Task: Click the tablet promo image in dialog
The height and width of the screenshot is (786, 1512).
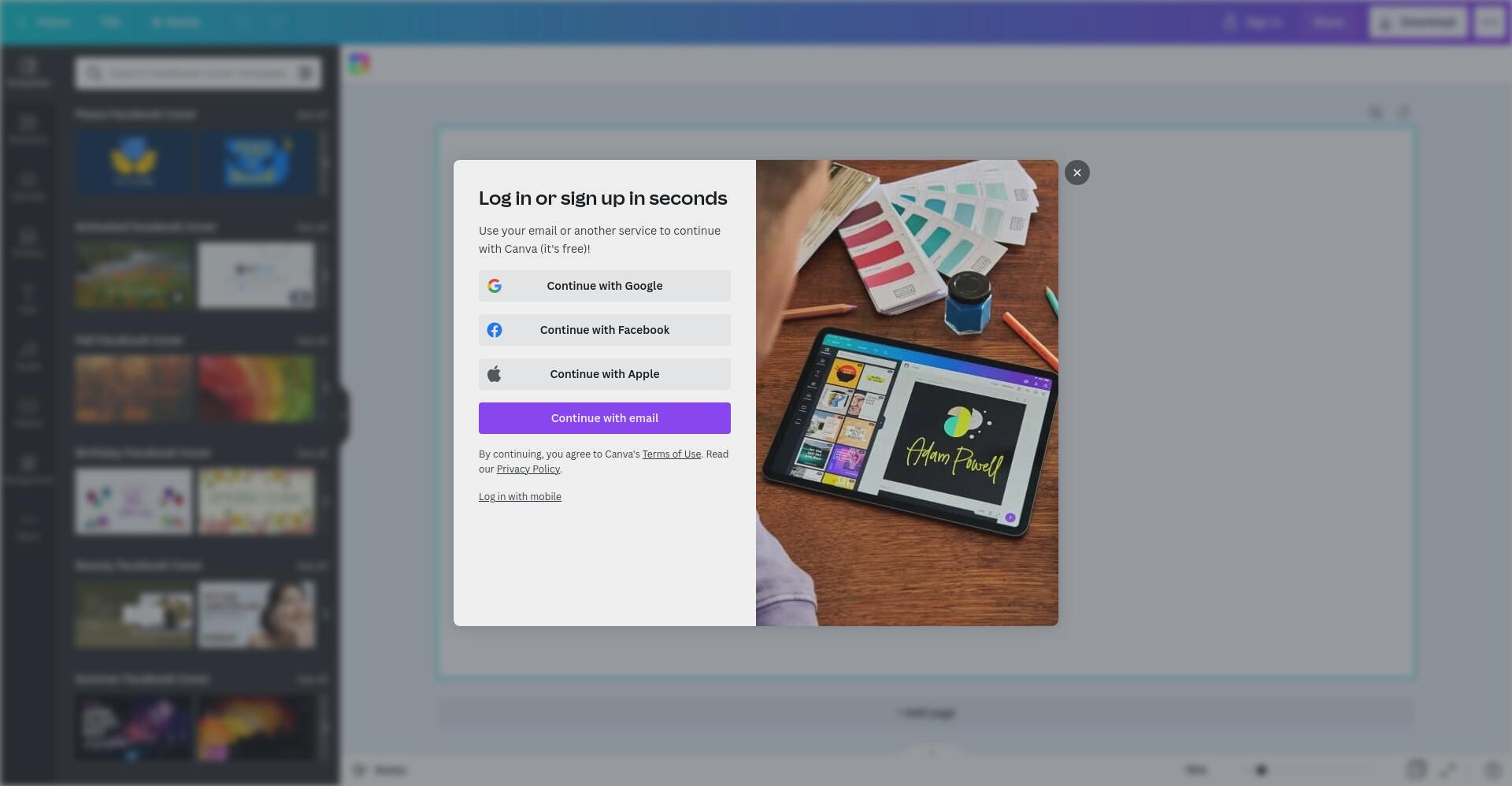Action: (x=907, y=393)
